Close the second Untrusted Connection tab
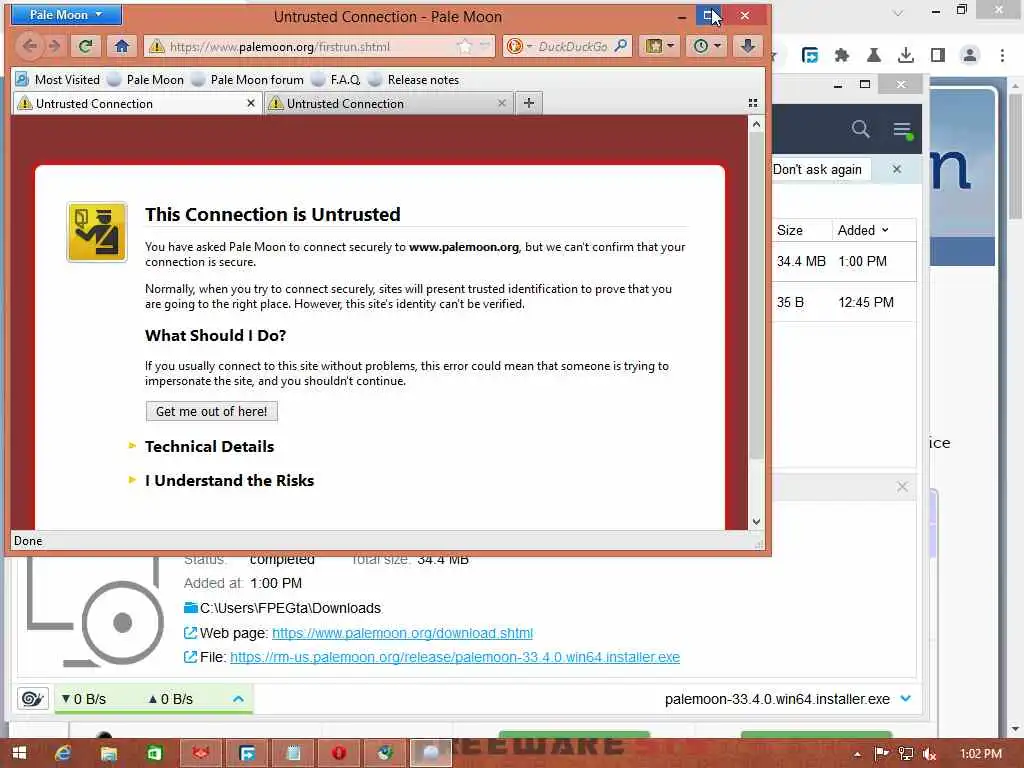1024x768 pixels. pyautogui.click(x=502, y=103)
